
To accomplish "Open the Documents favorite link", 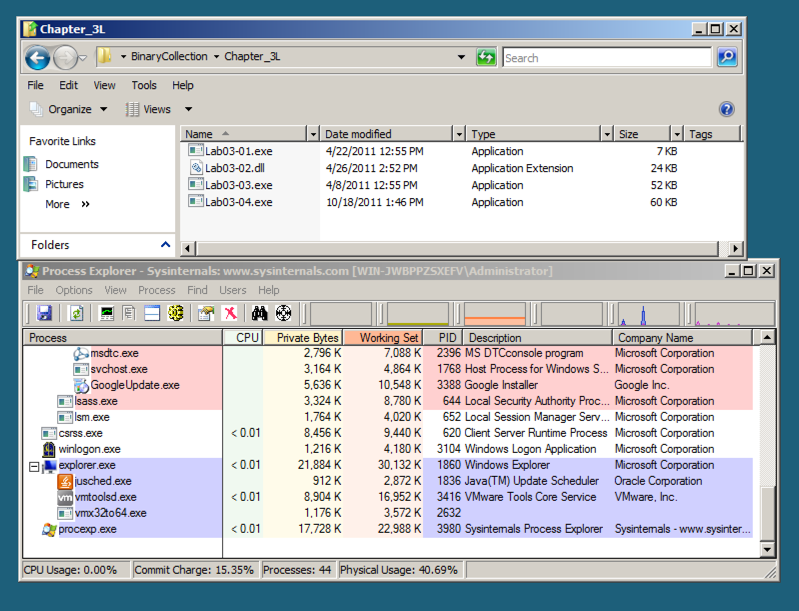I will [x=71, y=164].
